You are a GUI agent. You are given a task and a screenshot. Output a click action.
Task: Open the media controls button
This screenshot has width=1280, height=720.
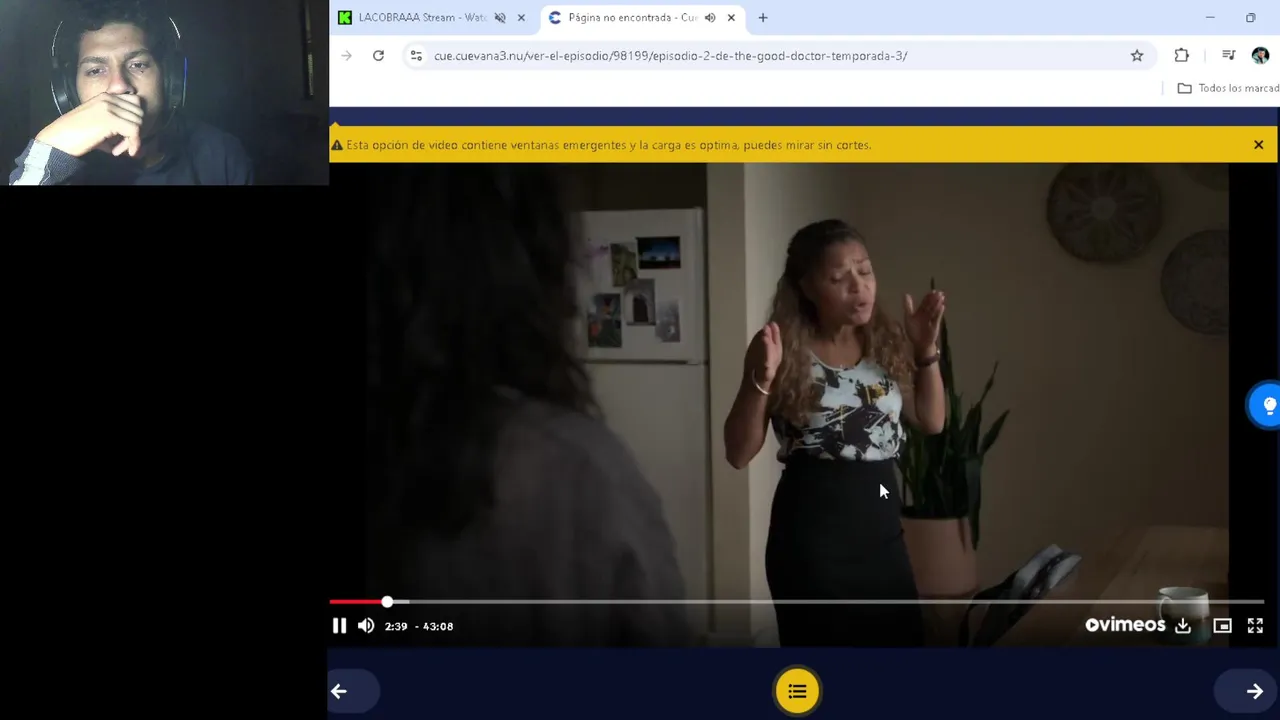(x=1228, y=56)
